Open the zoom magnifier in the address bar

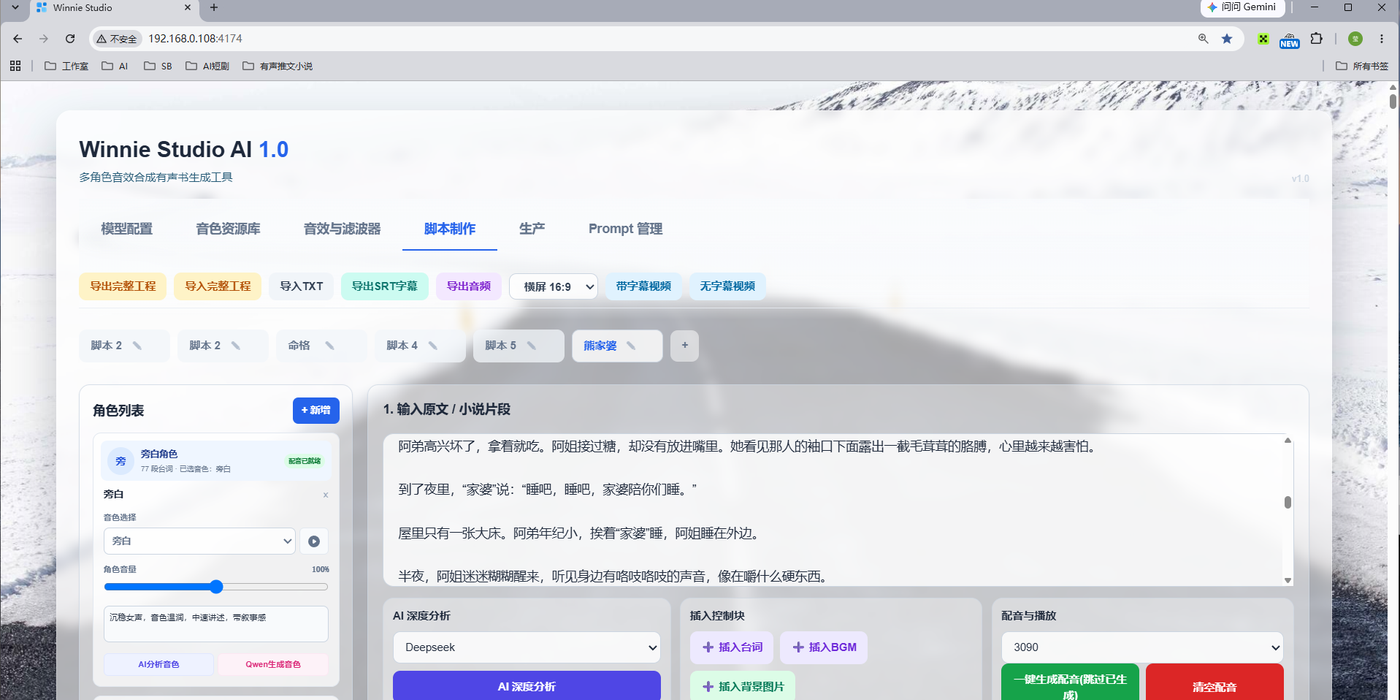coord(1203,38)
